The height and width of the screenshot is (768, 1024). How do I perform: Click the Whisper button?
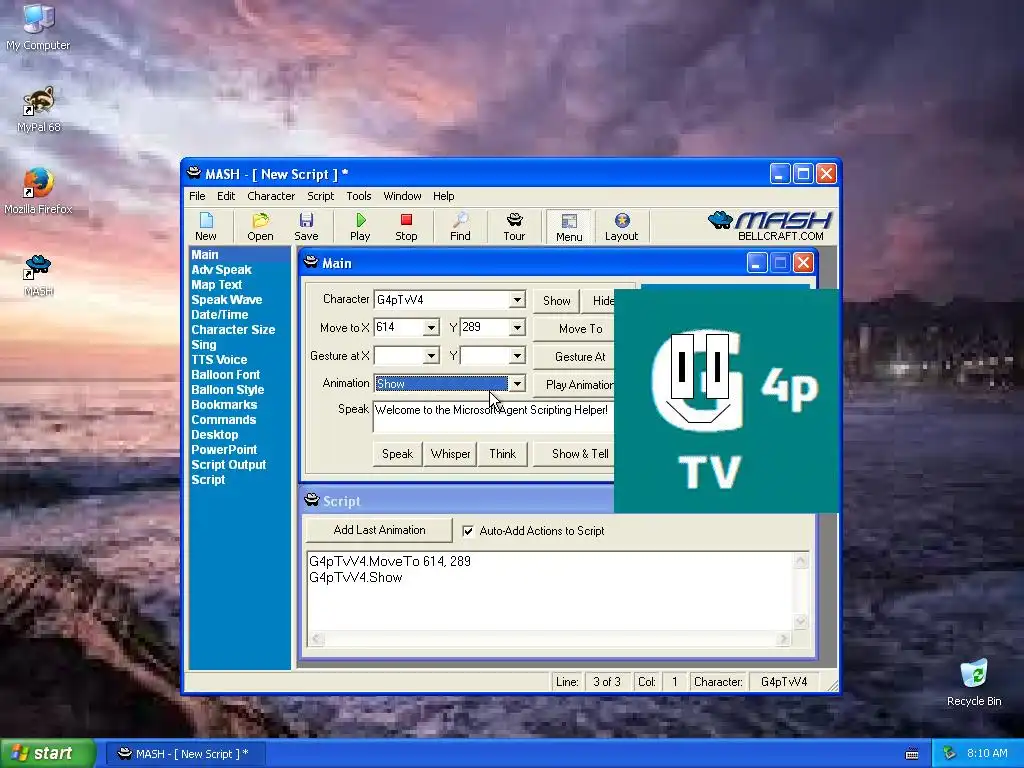[450, 454]
